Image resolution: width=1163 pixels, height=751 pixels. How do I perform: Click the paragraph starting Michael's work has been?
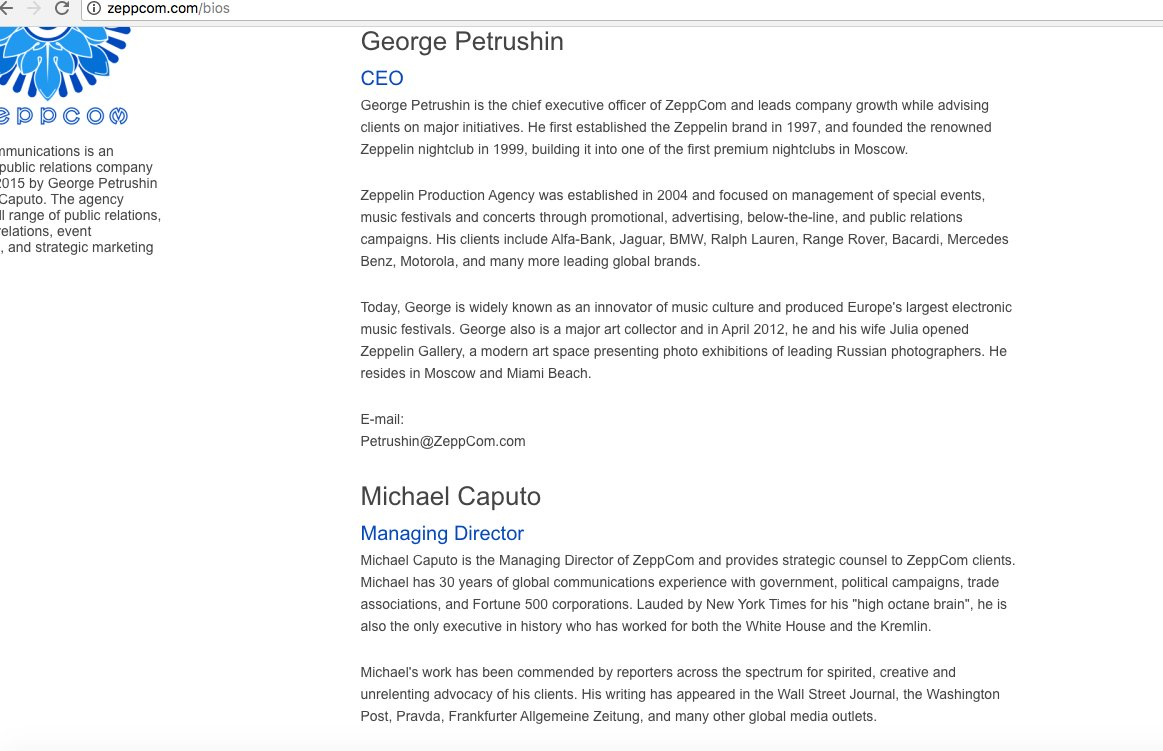pyautogui.click(x=680, y=694)
